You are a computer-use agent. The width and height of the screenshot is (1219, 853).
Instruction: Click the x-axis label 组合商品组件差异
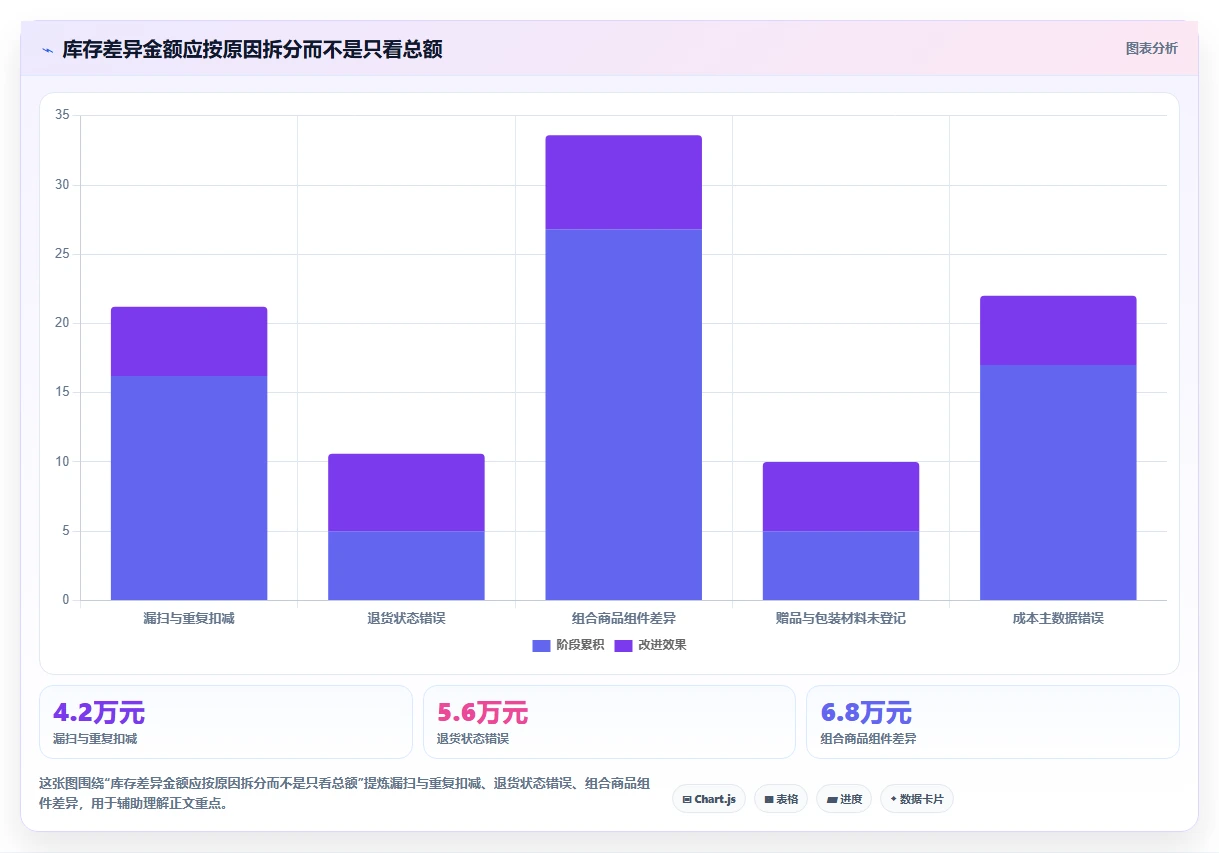coord(623,618)
